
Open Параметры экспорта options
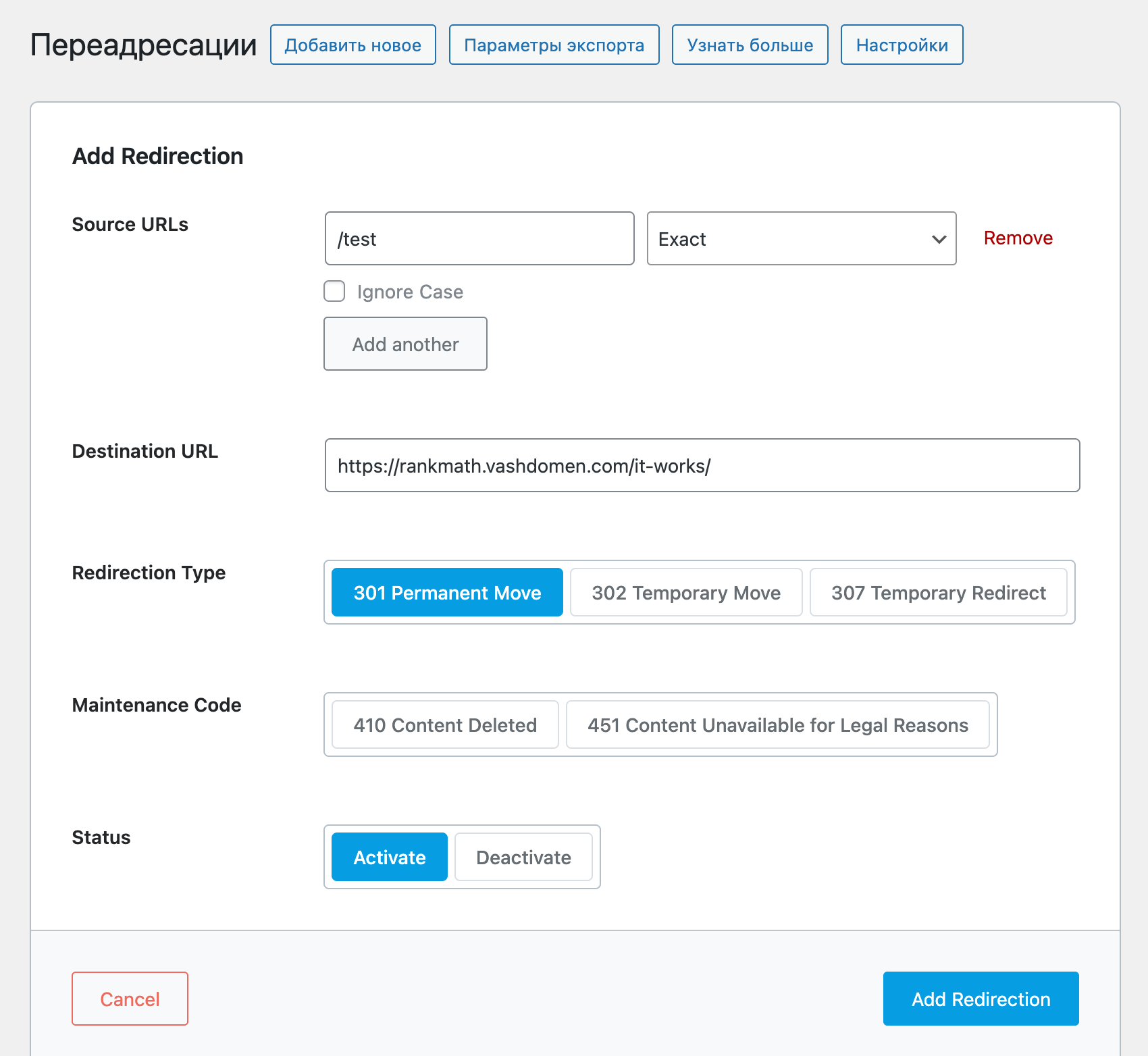coord(554,45)
